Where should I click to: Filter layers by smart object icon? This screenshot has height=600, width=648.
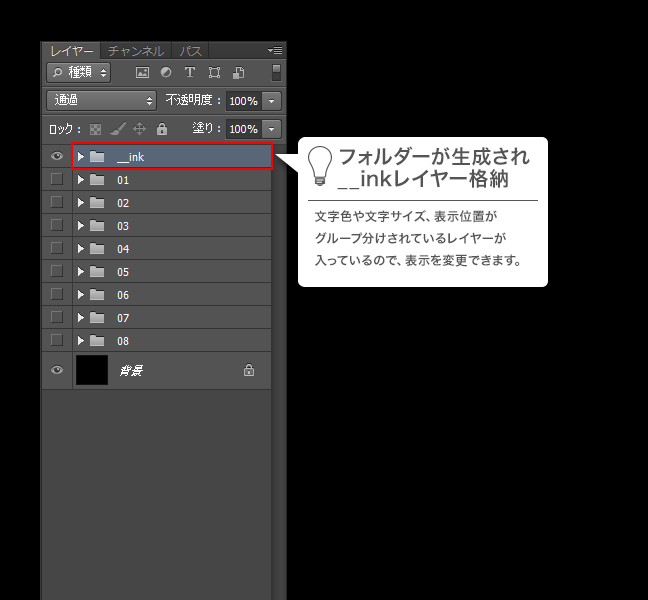(x=238, y=73)
